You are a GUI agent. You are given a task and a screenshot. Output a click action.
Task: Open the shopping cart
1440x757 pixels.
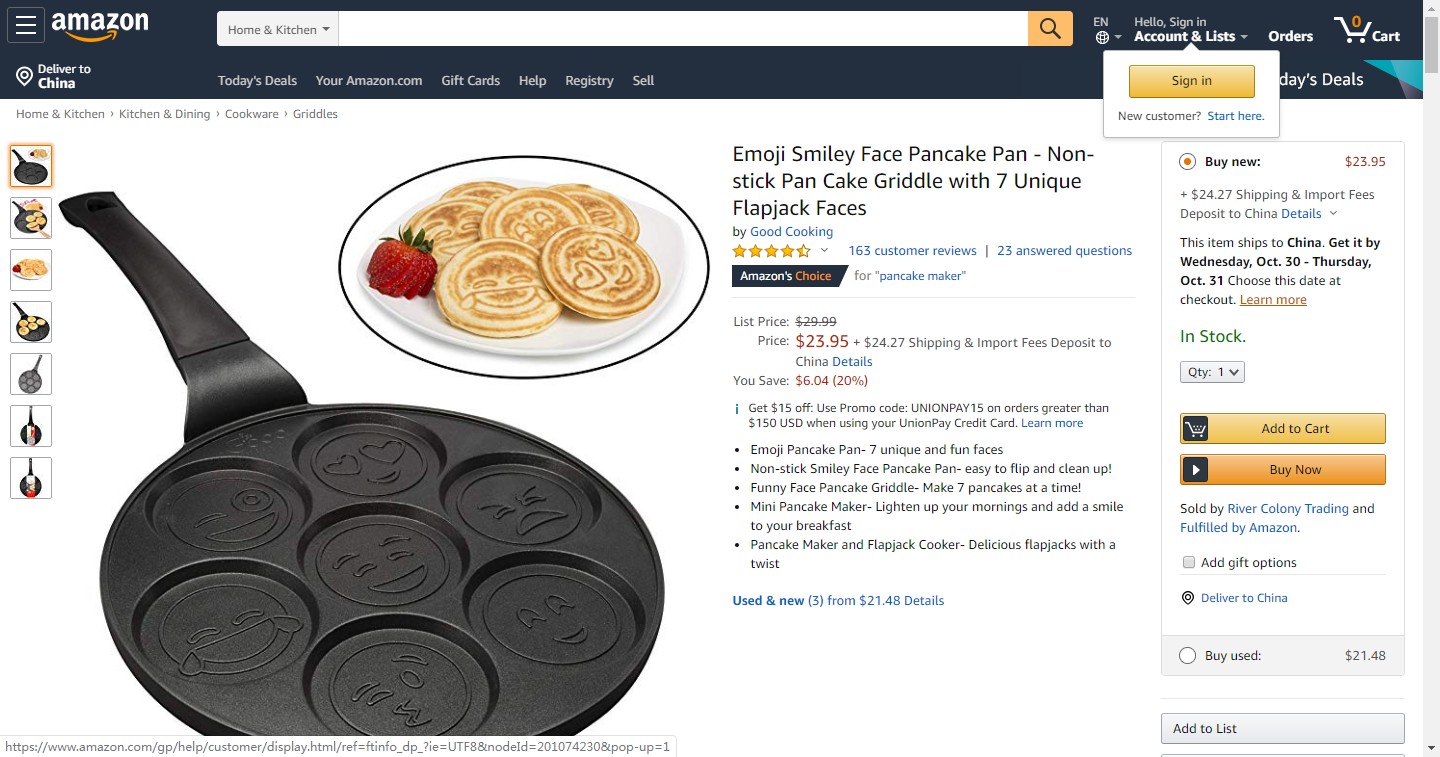coord(1366,29)
